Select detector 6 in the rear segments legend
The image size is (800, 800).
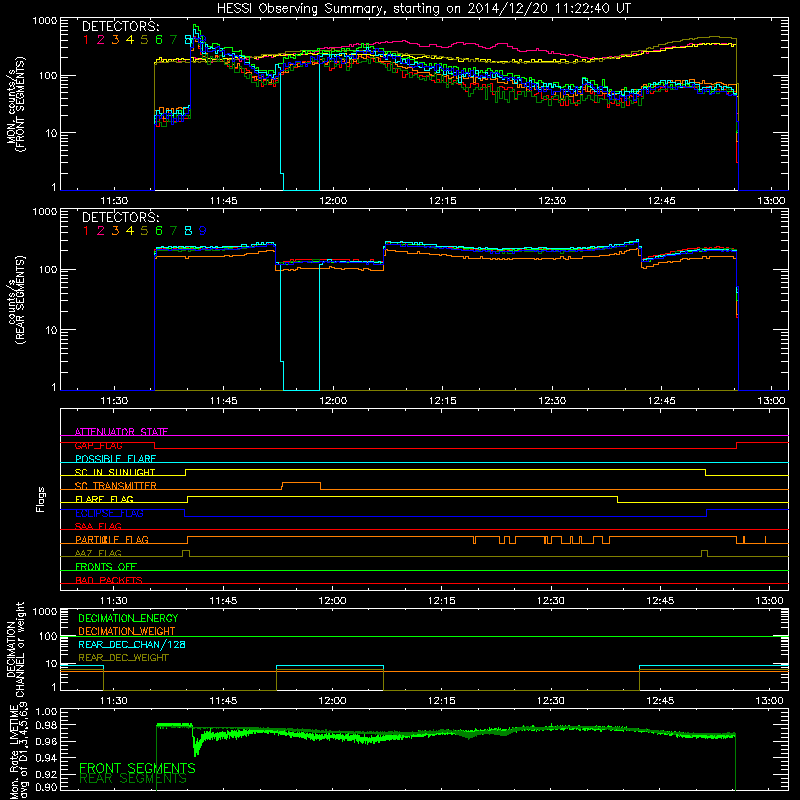click(159, 231)
